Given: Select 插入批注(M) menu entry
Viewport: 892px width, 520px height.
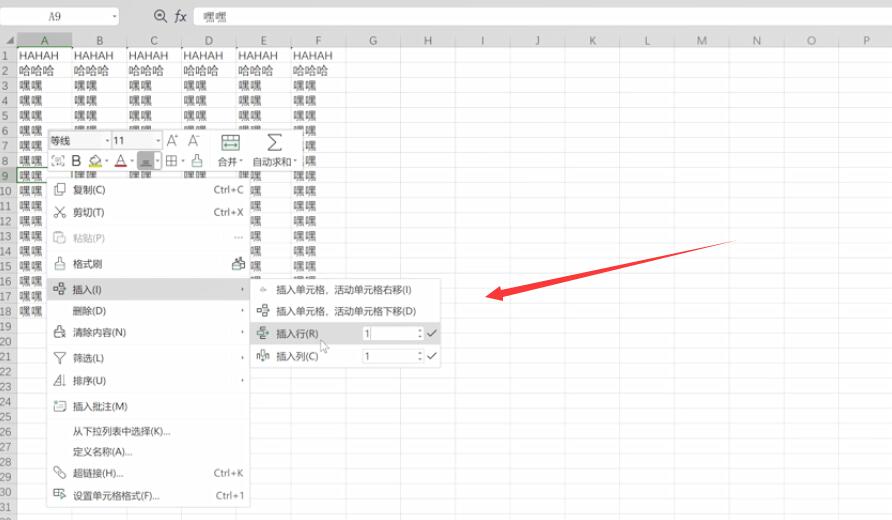Looking at the screenshot, I should (148, 406).
